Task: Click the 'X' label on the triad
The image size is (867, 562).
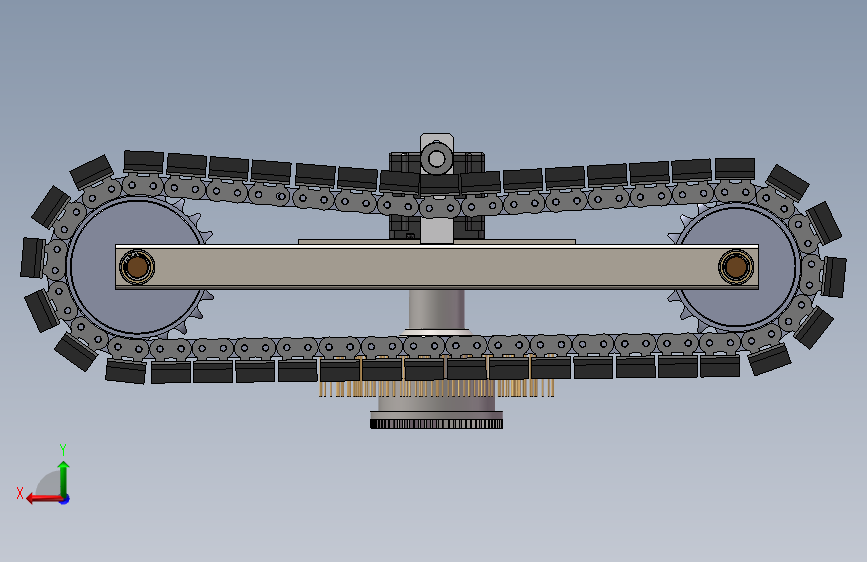Action: pos(20,493)
